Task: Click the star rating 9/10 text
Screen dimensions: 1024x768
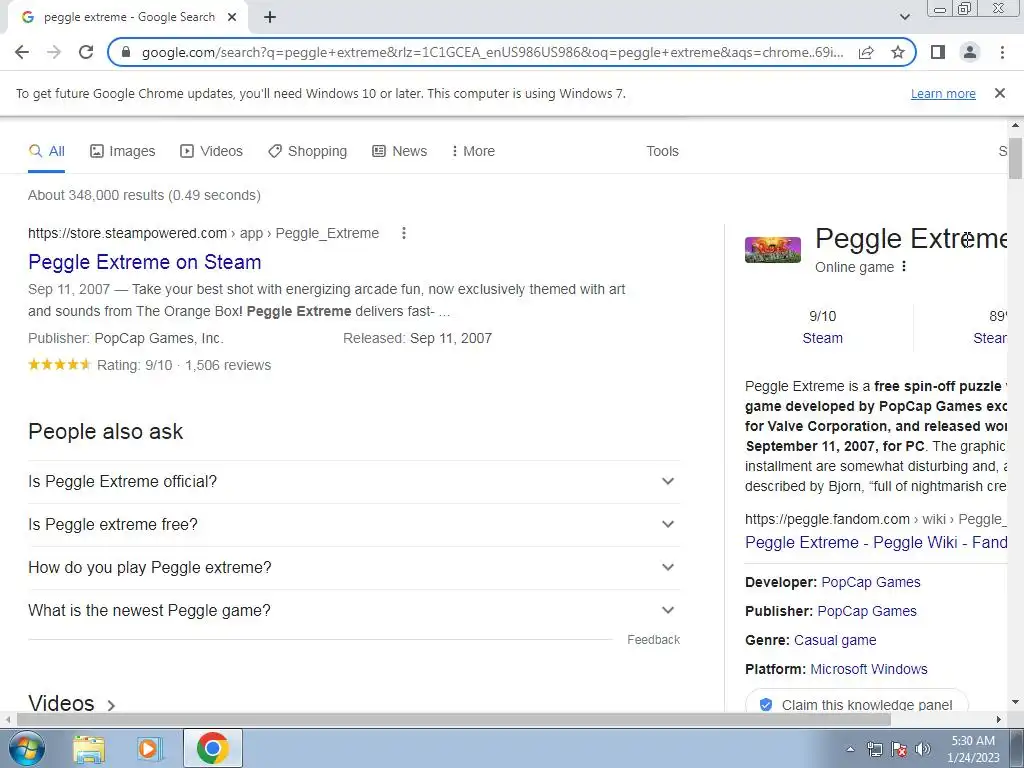Action: [135, 365]
